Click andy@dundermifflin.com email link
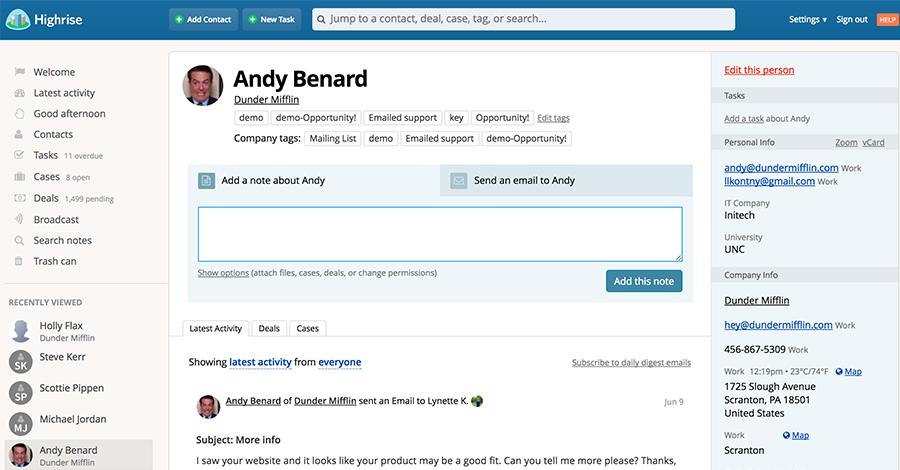The height and width of the screenshot is (470, 900). click(781, 168)
